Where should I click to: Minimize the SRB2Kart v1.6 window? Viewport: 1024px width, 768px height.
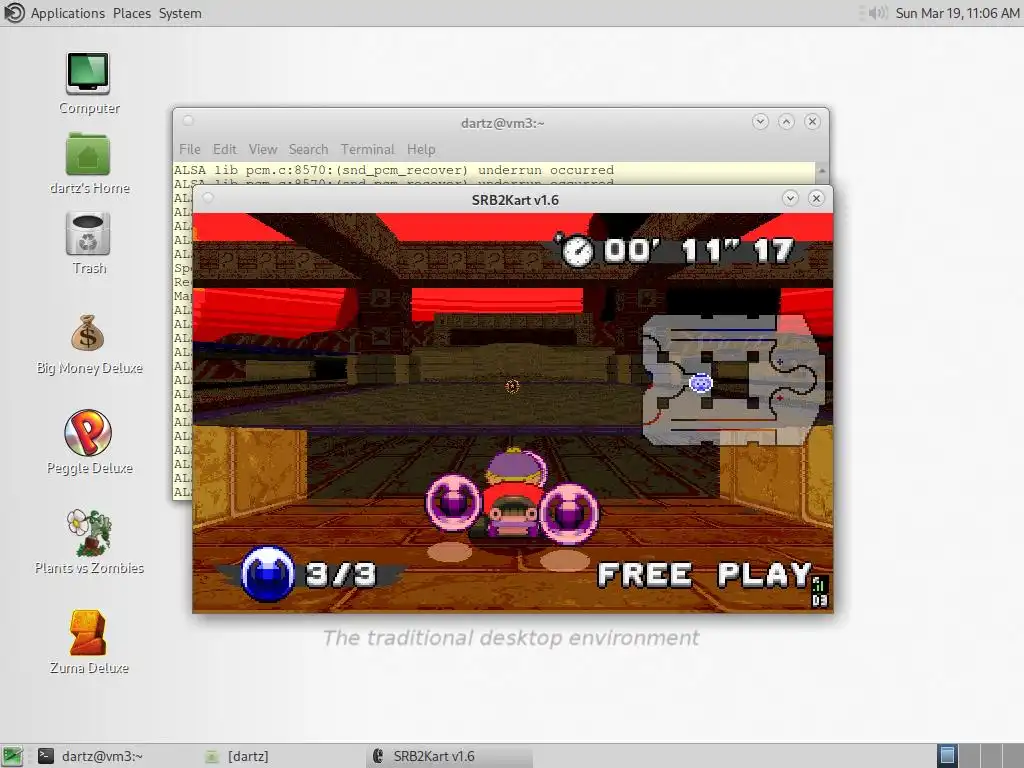pyautogui.click(x=790, y=199)
